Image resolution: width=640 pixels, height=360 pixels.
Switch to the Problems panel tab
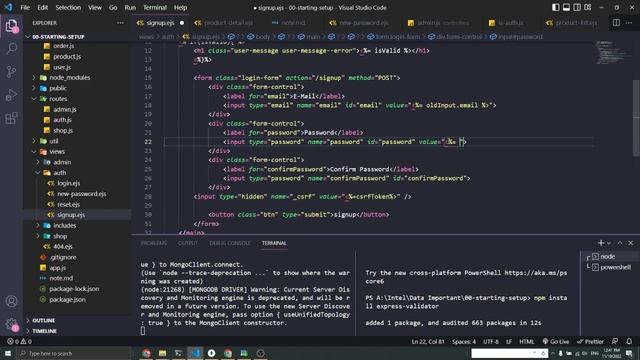pyautogui.click(x=153, y=243)
